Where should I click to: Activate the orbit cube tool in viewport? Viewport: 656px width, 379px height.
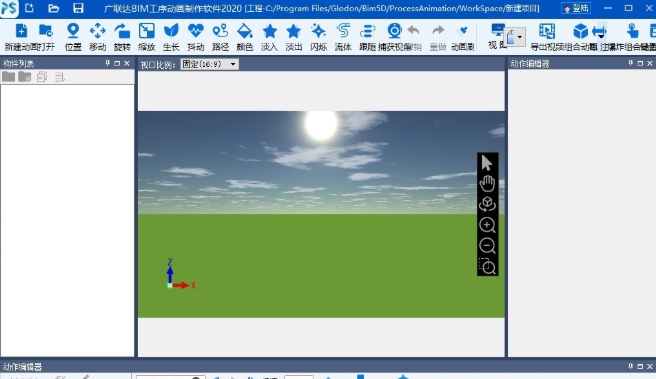(x=487, y=204)
